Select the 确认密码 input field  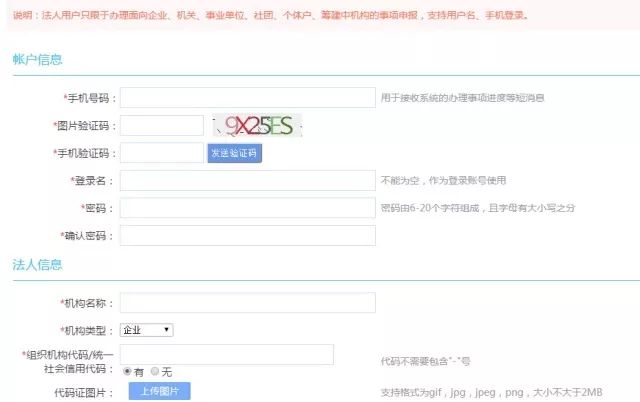247,235
